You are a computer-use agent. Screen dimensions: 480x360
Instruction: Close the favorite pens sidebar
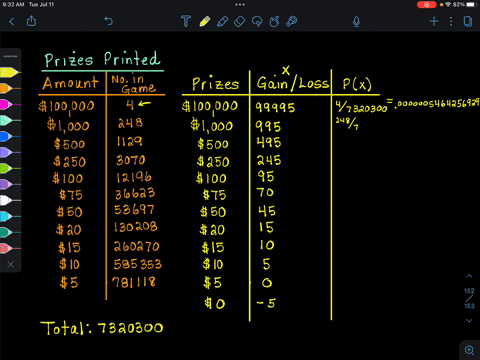click(11, 264)
